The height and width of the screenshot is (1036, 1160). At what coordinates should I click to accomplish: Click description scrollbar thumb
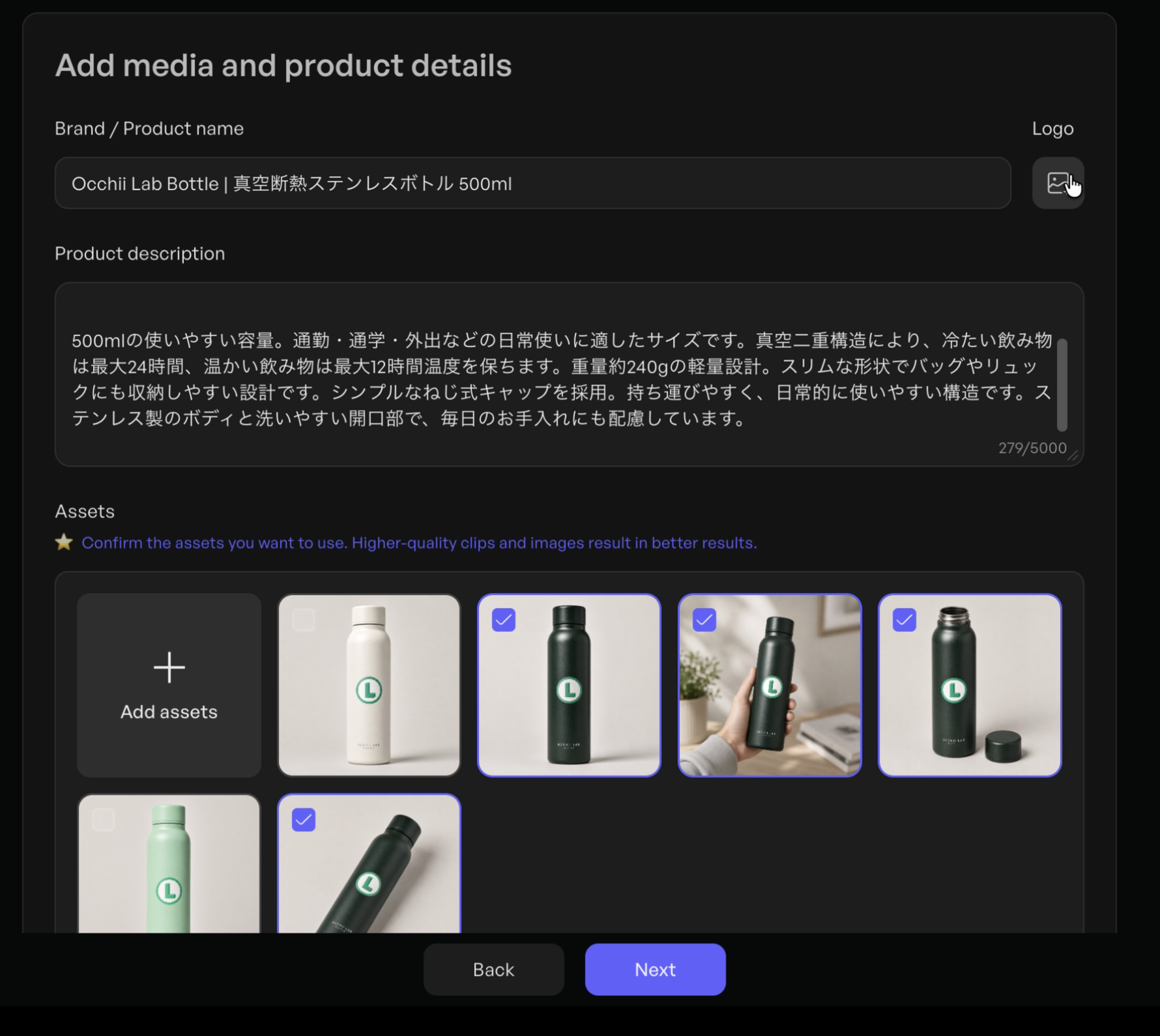tap(1062, 384)
